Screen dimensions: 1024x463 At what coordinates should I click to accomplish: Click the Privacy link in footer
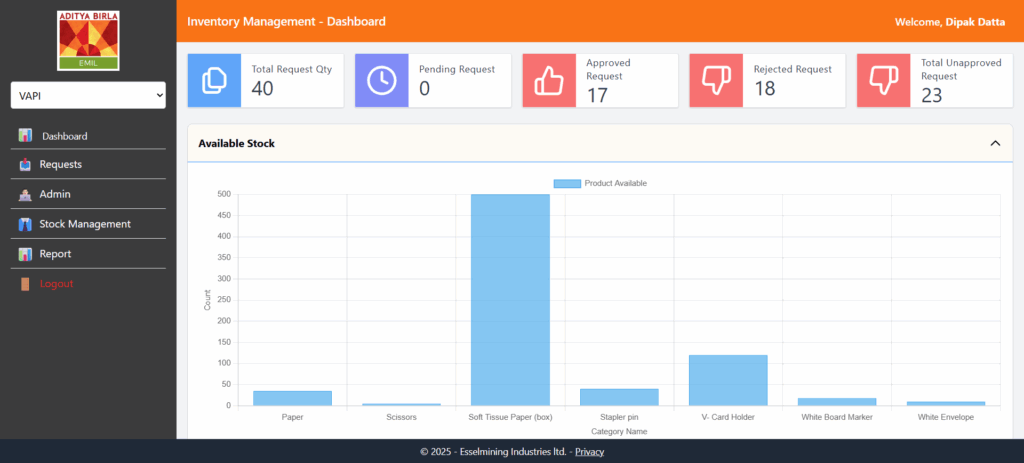pos(589,452)
